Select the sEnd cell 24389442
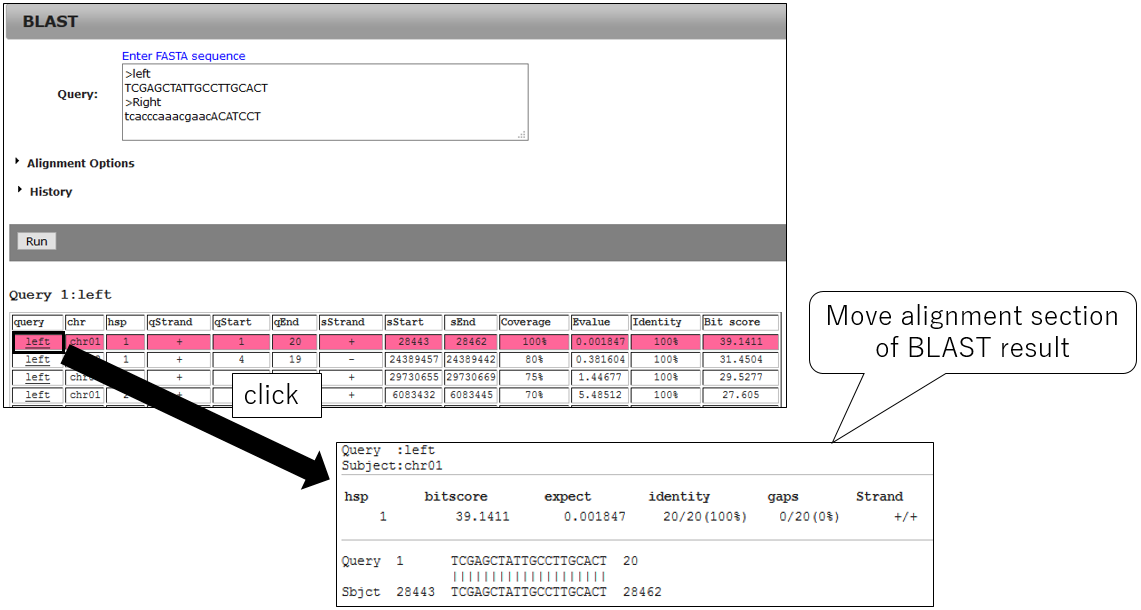This screenshot has width=1141, height=610. pos(471,360)
